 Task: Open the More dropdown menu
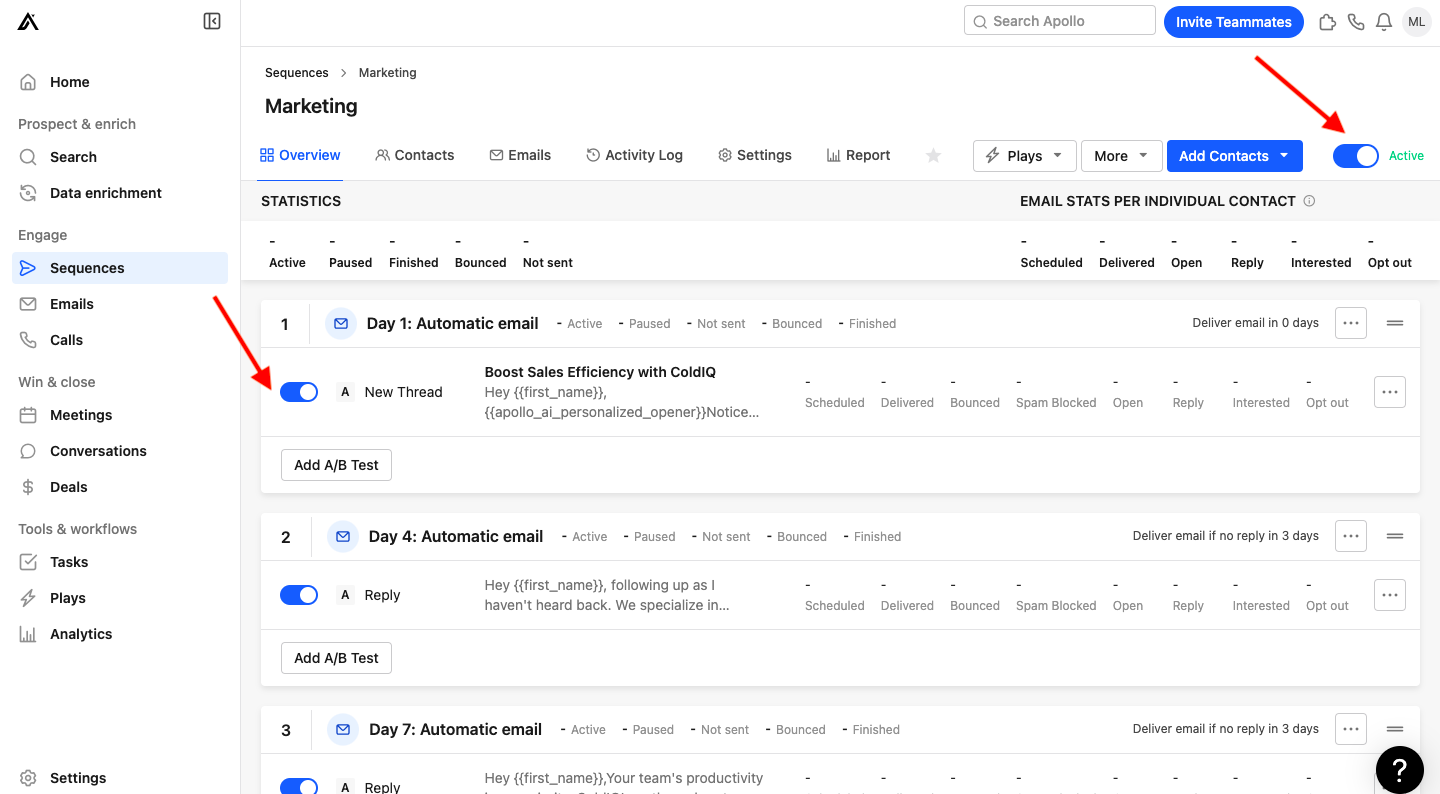click(1121, 156)
